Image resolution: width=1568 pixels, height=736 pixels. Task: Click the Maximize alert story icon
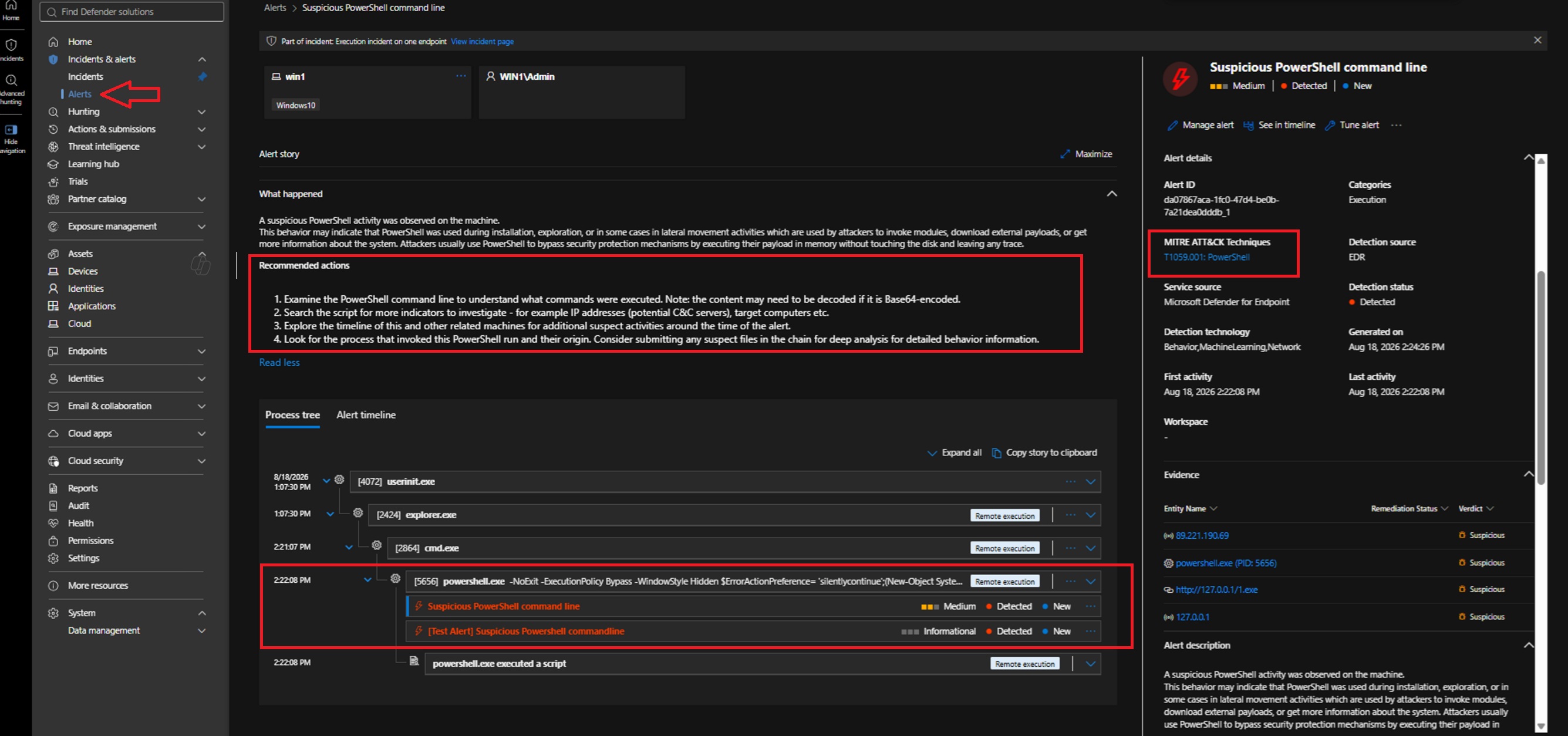pyautogui.click(x=1065, y=154)
